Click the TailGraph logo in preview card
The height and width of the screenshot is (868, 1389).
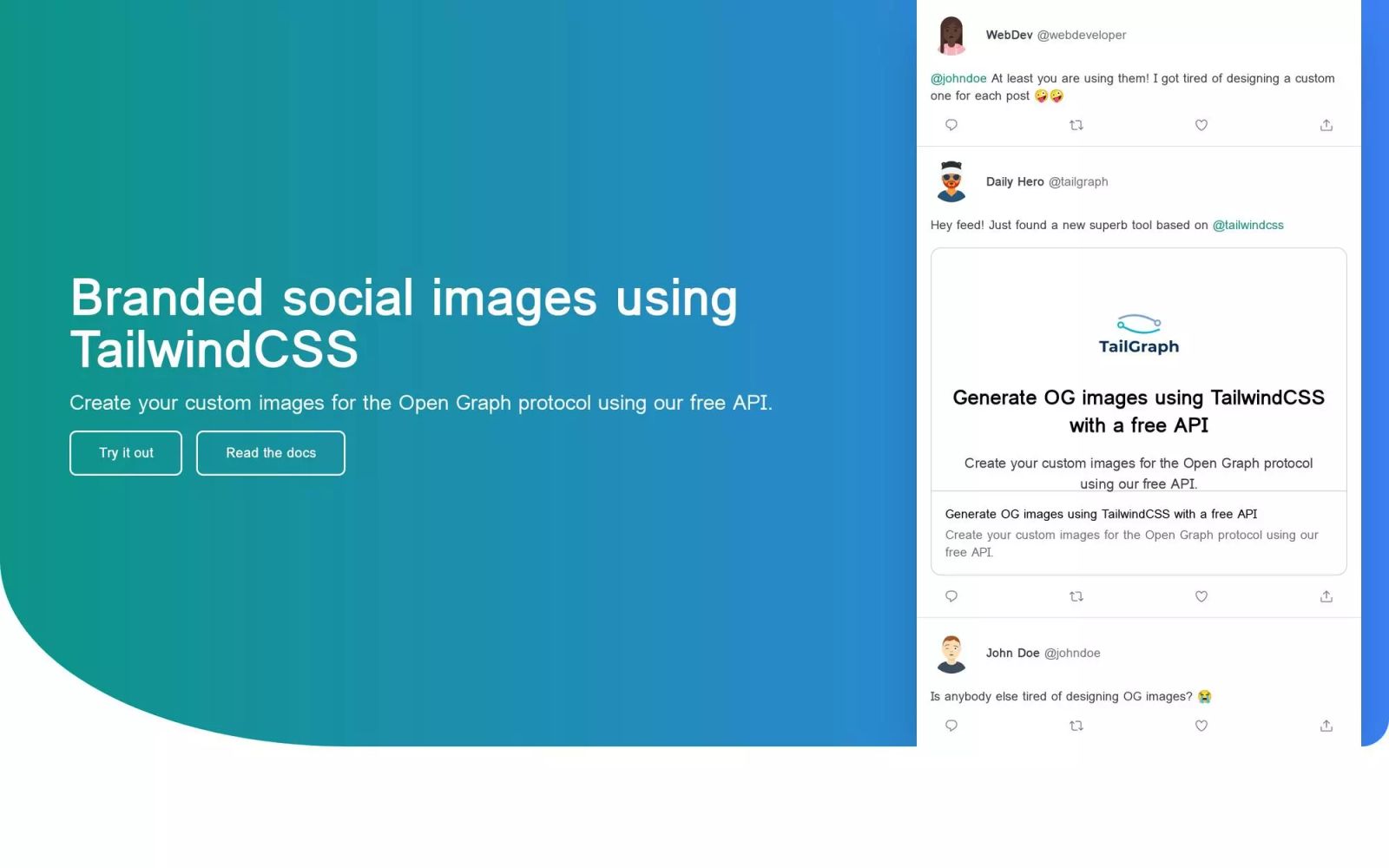(1139, 334)
